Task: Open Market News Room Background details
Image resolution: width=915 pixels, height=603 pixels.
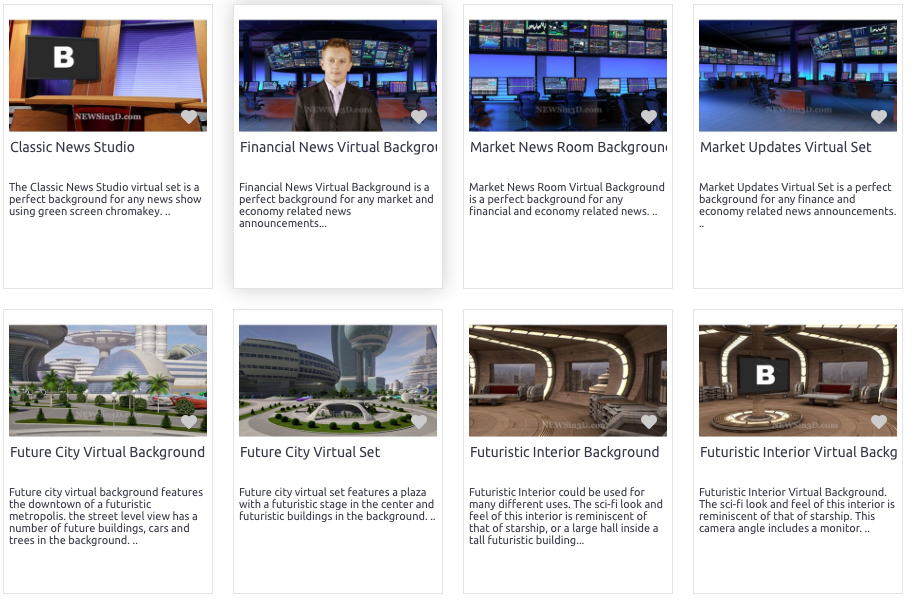Action: pyautogui.click(x=567, y=147)
